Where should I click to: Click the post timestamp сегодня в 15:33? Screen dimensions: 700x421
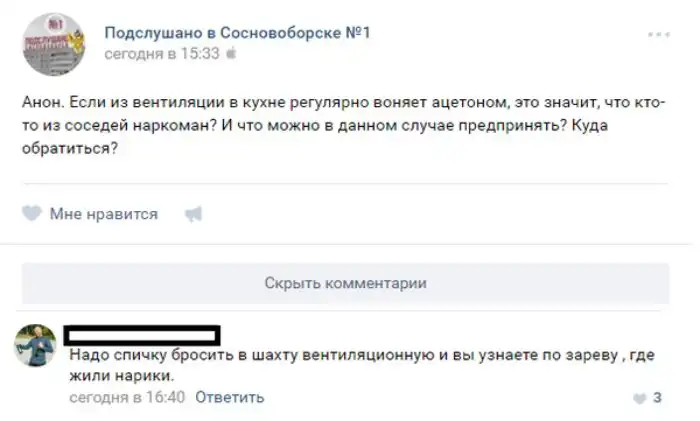click(161, 54)
